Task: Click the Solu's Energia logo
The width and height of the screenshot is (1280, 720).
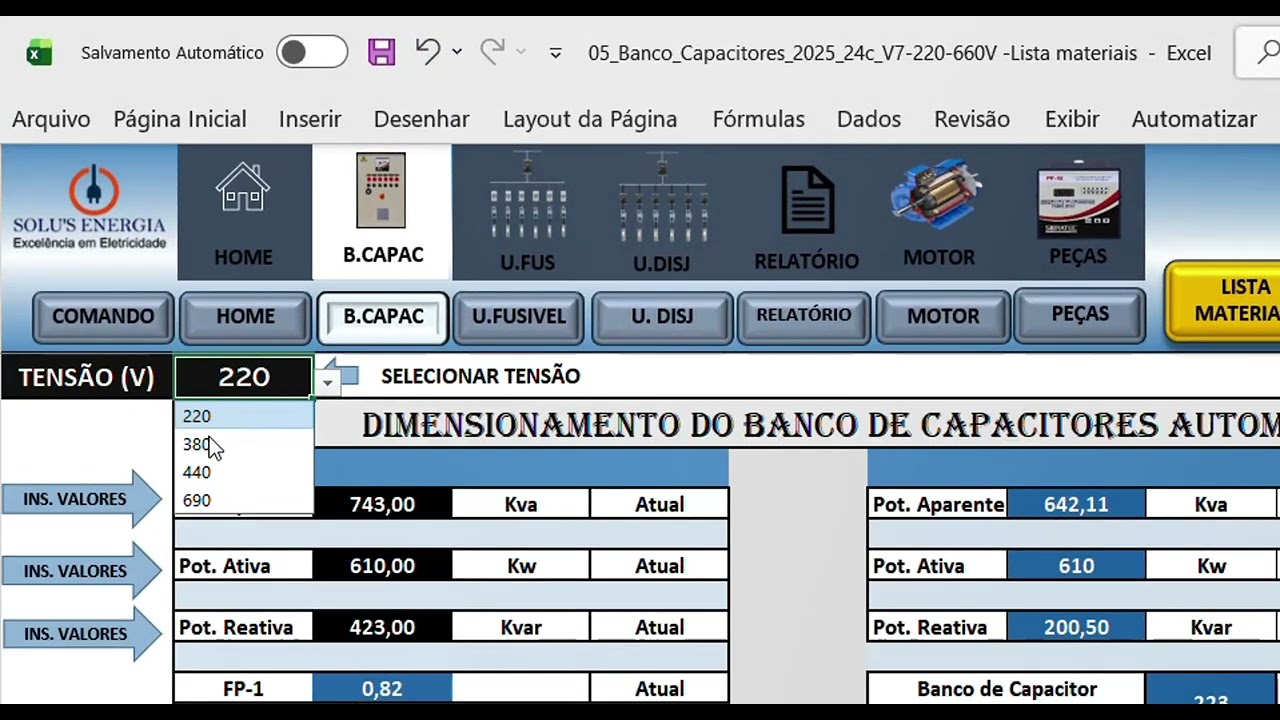Action: point(89,208)
